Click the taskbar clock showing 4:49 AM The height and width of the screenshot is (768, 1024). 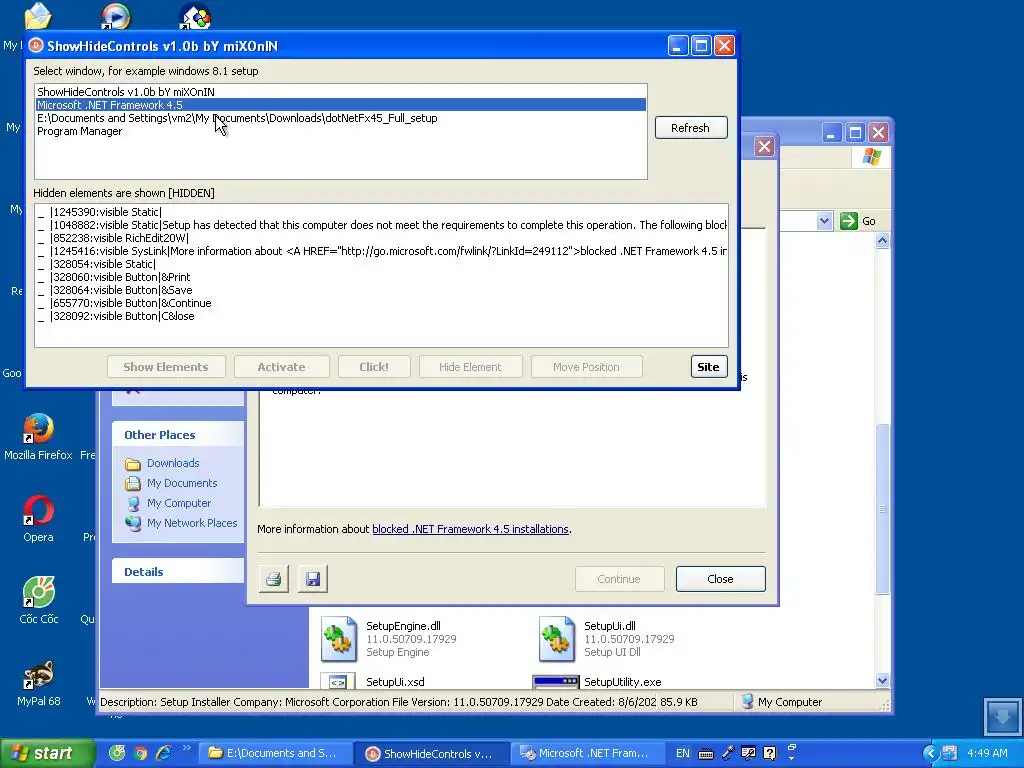click(987, 754)
